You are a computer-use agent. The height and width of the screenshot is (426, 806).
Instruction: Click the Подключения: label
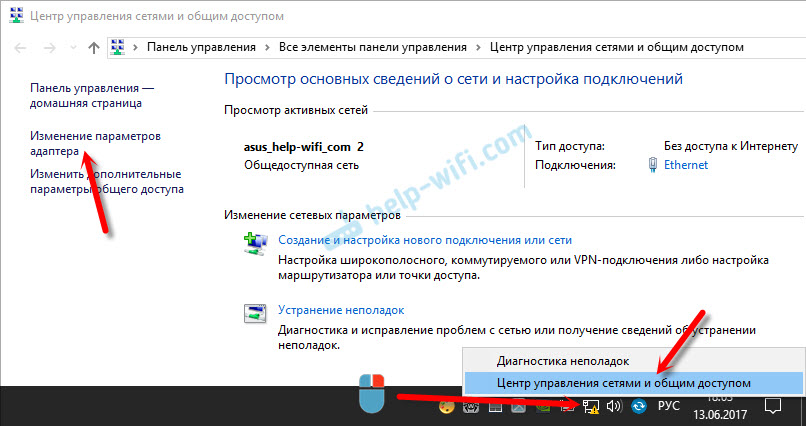[x=575, y=165]
